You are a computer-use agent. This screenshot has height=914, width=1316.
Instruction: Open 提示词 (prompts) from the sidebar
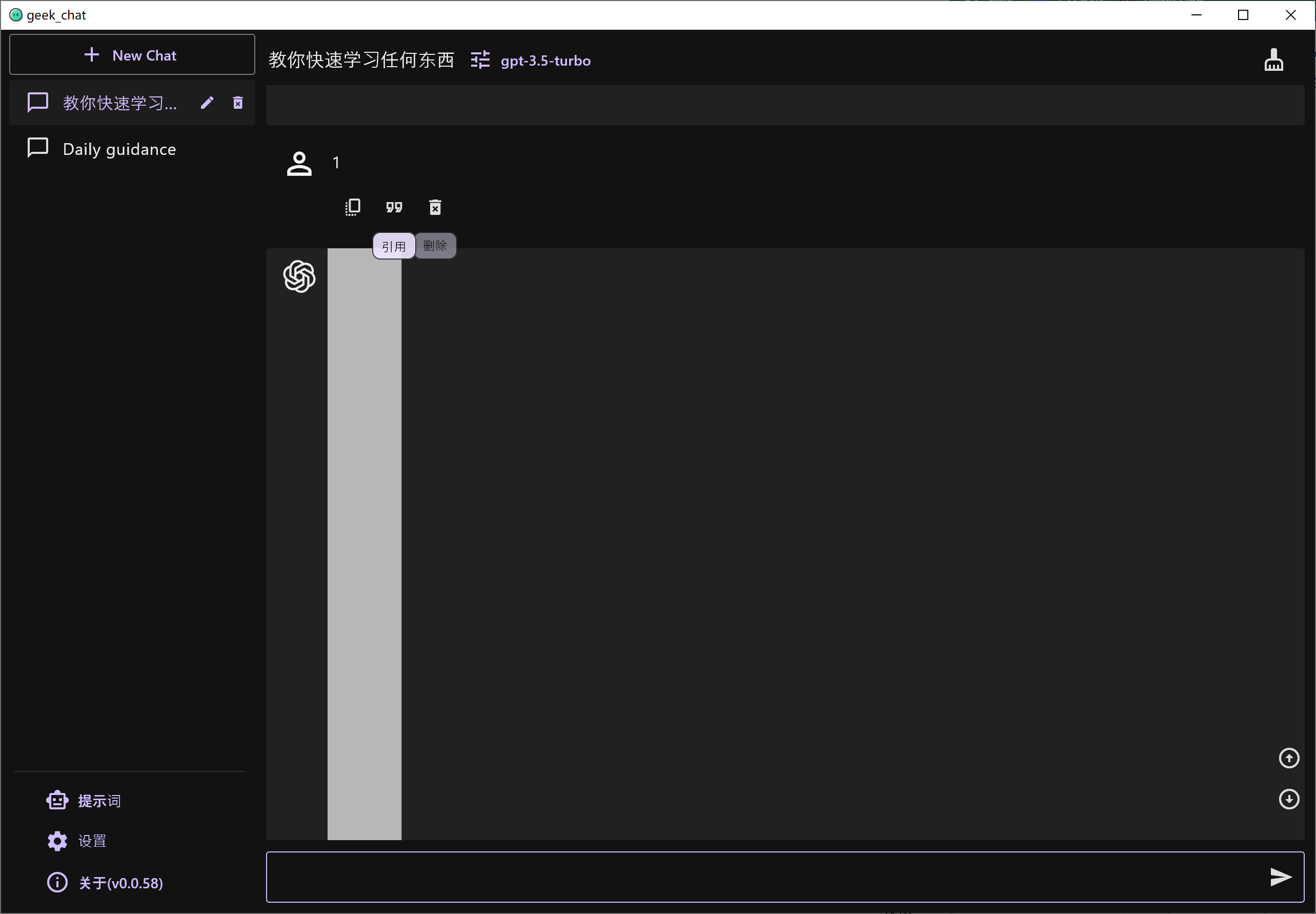(98, 800)
